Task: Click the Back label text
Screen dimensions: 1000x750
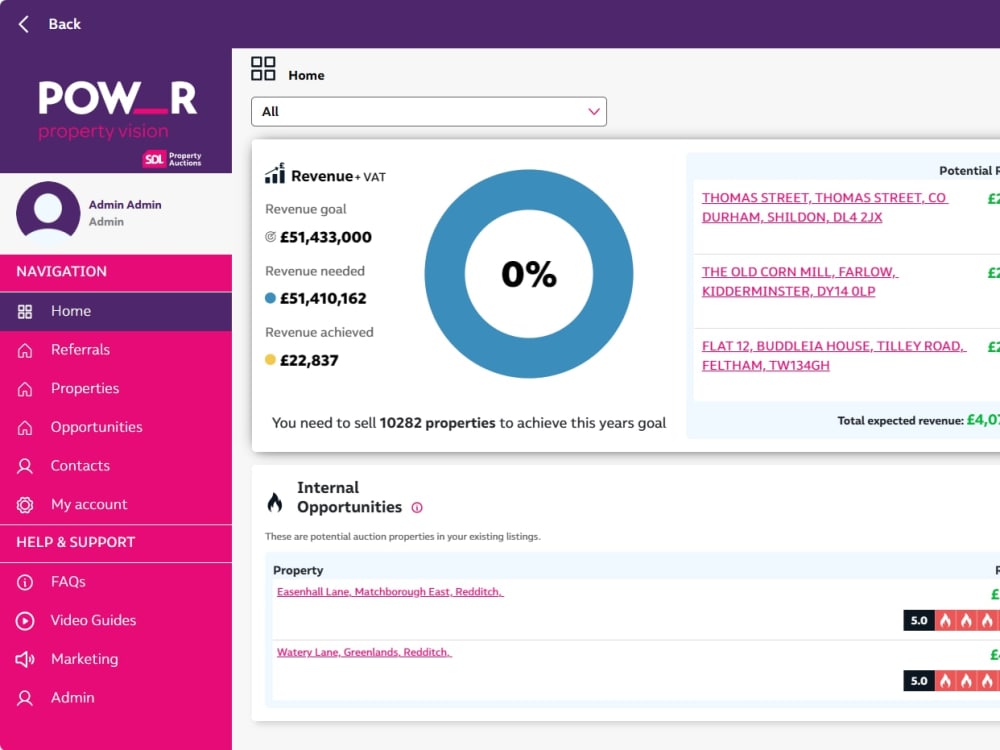Action: (64, 24)
